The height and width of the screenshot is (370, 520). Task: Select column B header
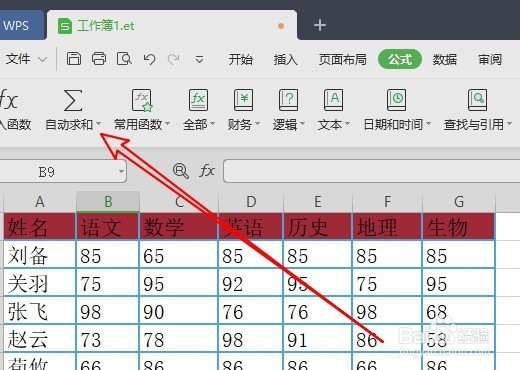coord(108,202)
